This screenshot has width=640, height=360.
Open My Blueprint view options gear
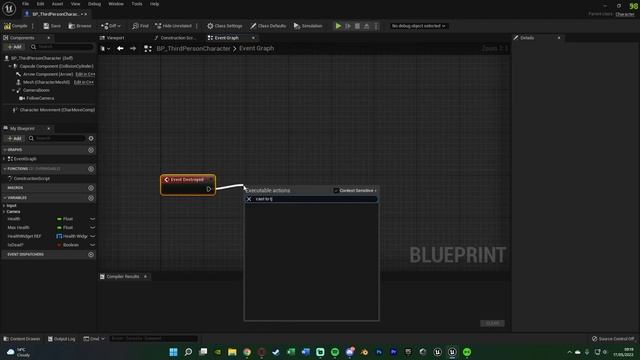pos(91,138)
